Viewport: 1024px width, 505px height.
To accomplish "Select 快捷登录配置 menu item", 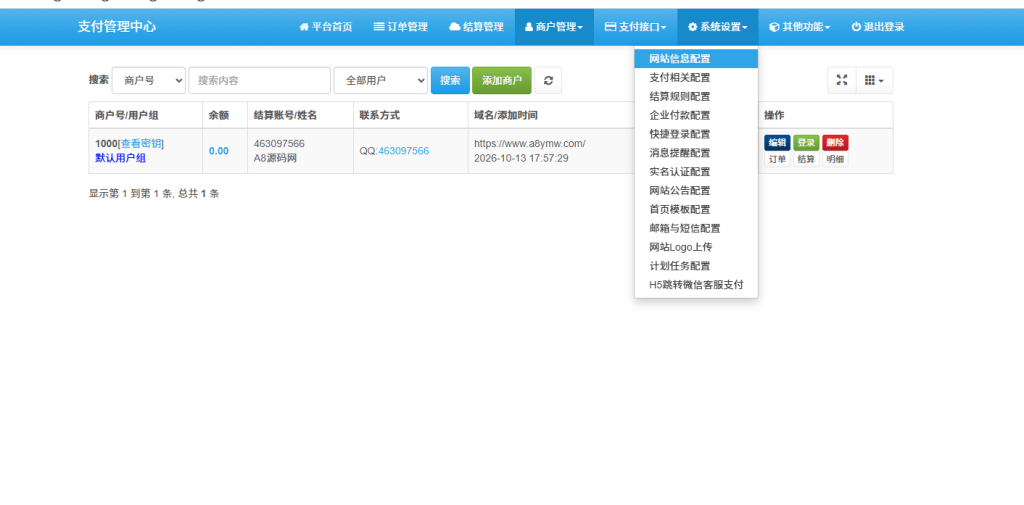I will point(696,135).
